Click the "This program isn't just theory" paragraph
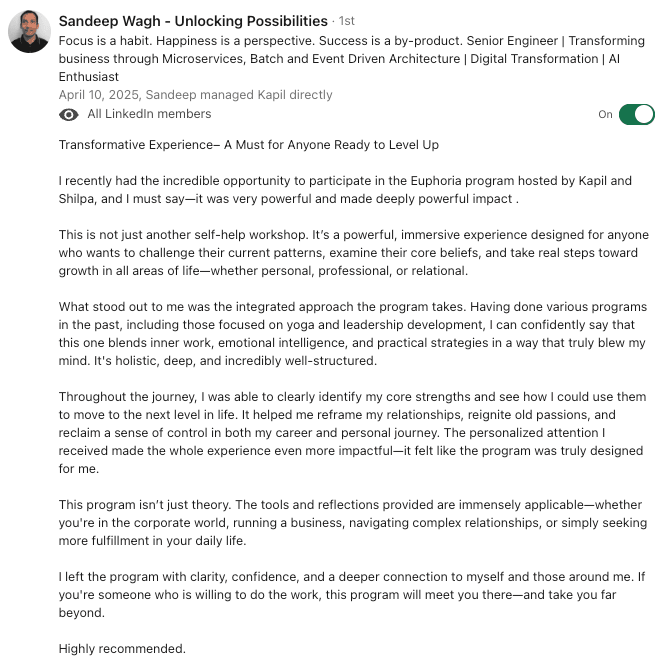 (352, 523)
